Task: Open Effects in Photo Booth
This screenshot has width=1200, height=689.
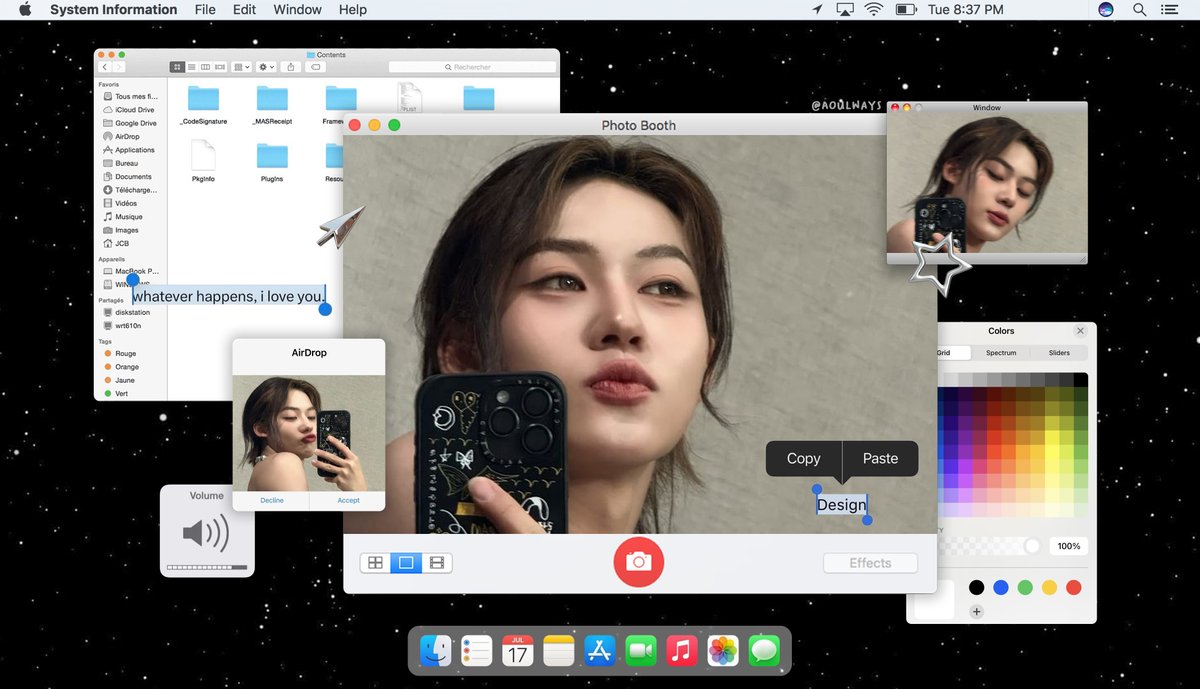Action: click(870, 563)
